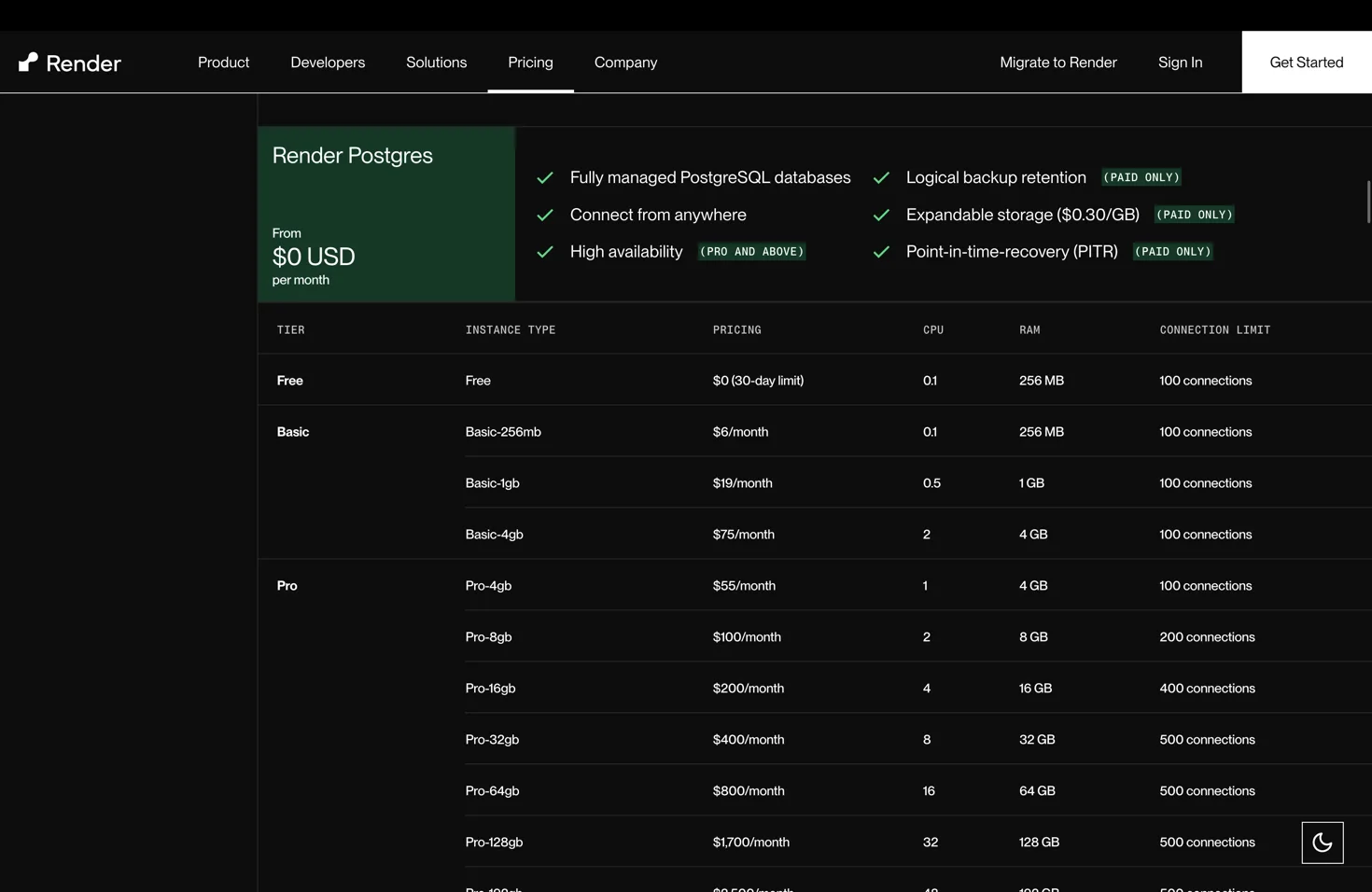Toggle dark mode moon icon
Image resolution: width=1372 pixels, height=892 pixels.
(x=1323, y=843)
